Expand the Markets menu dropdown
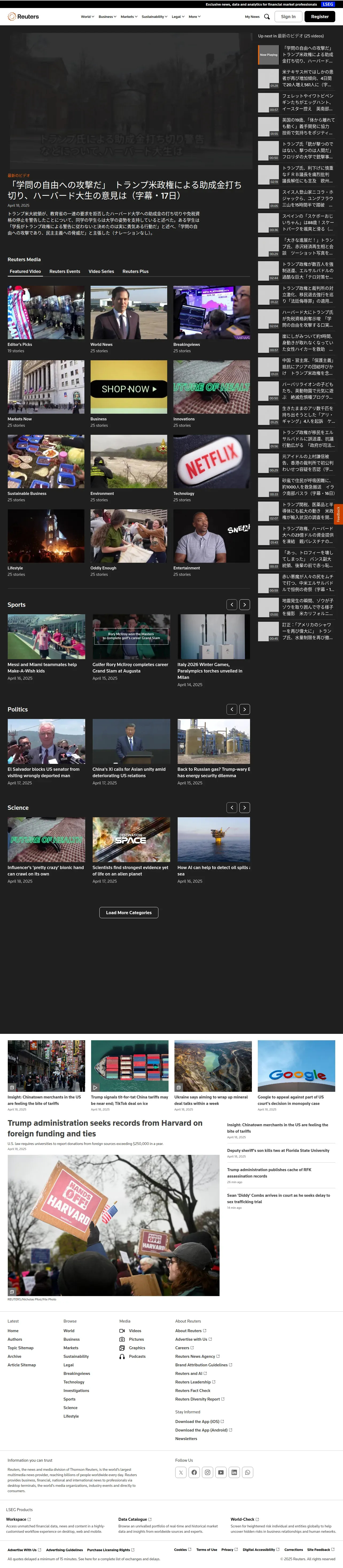Viewport: 343px width, 1568px height. pos(128,17)
